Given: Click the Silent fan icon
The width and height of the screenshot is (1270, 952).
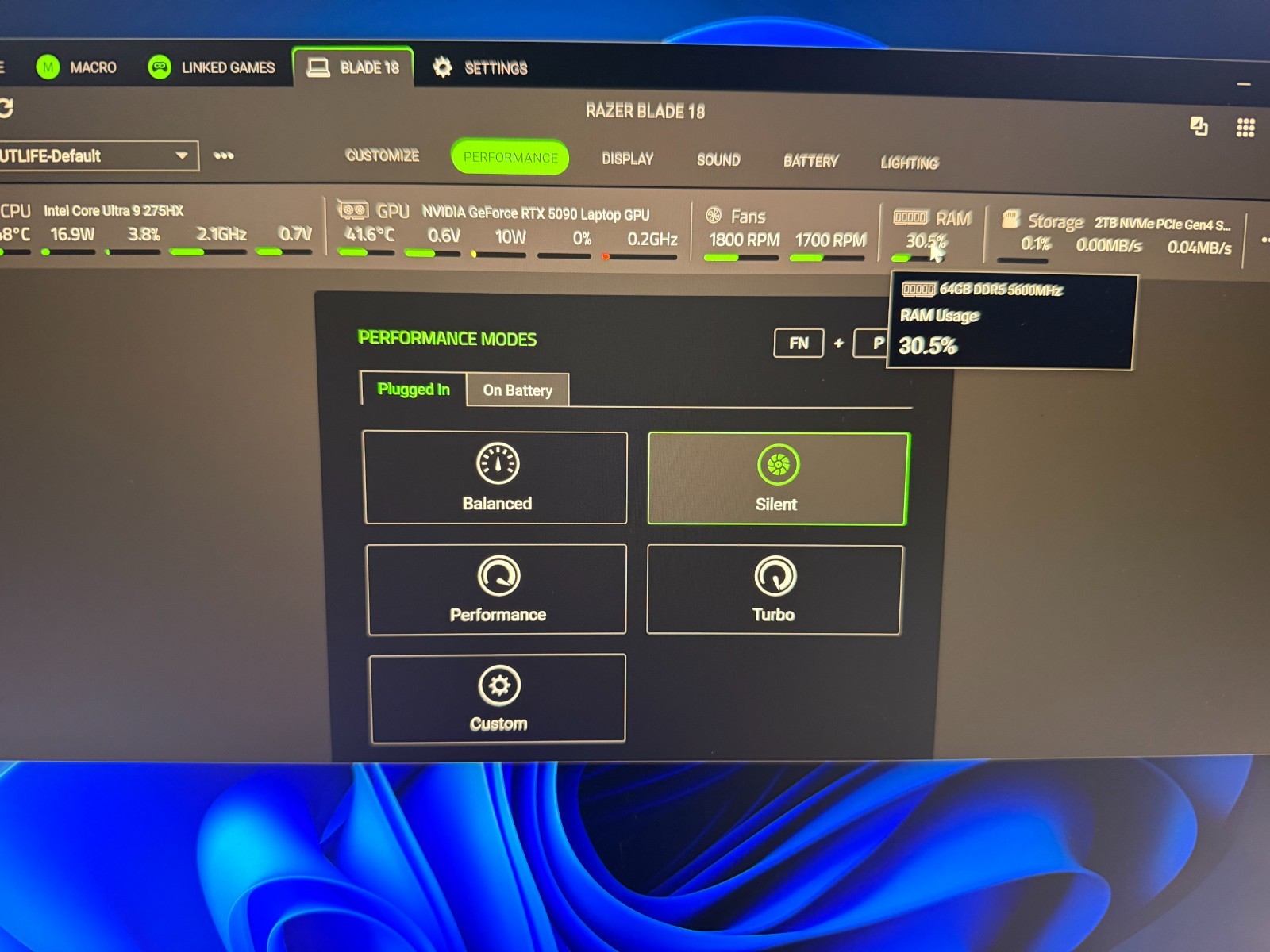Looking at the screenshot, I should point(778,464).
